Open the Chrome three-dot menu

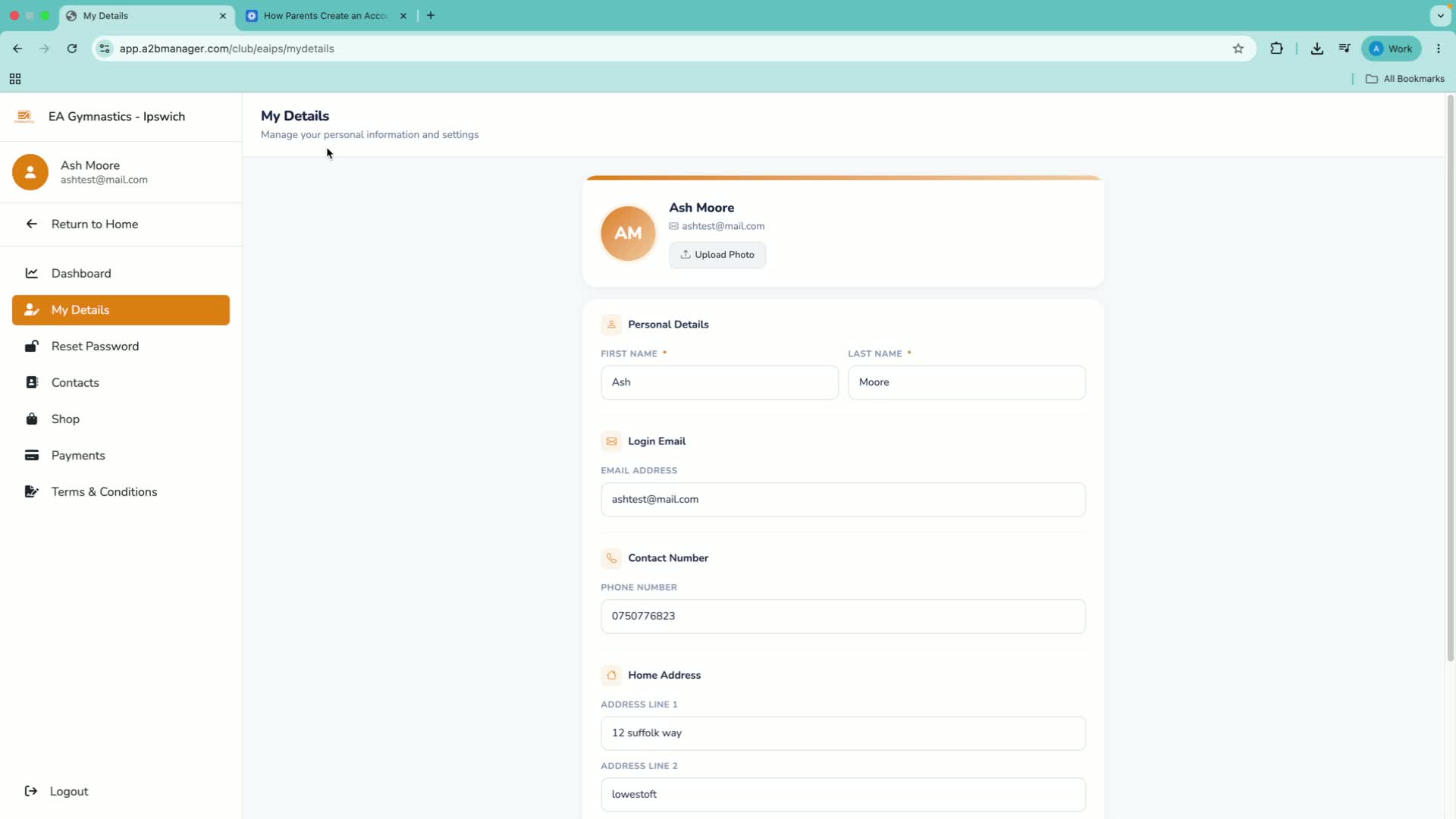point(1439,49)
